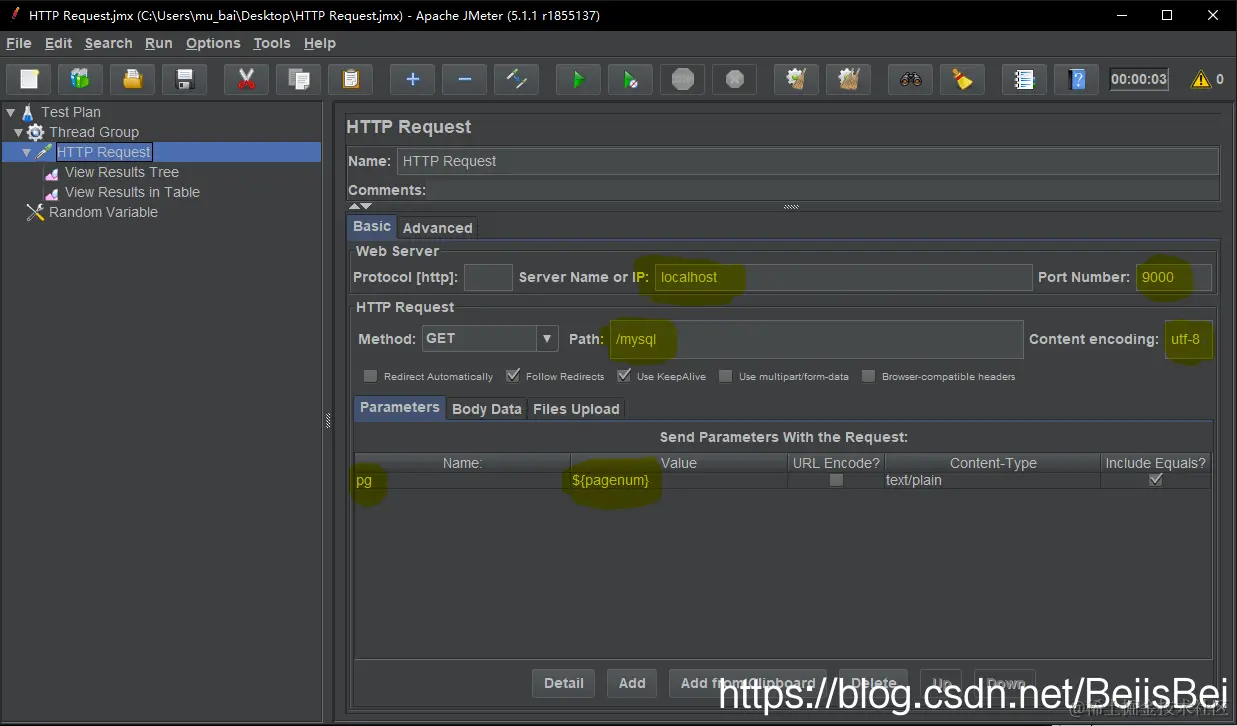The height and width of the screenshot is (726, 1237).
Task: Toggle Follow Redirects checkbox
Action: 513,376
